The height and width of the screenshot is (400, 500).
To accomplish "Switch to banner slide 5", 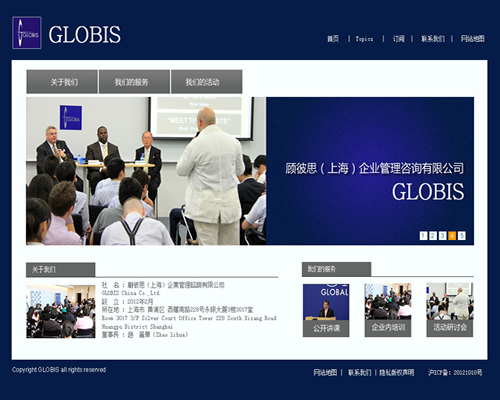I will (x=462, y=236).
